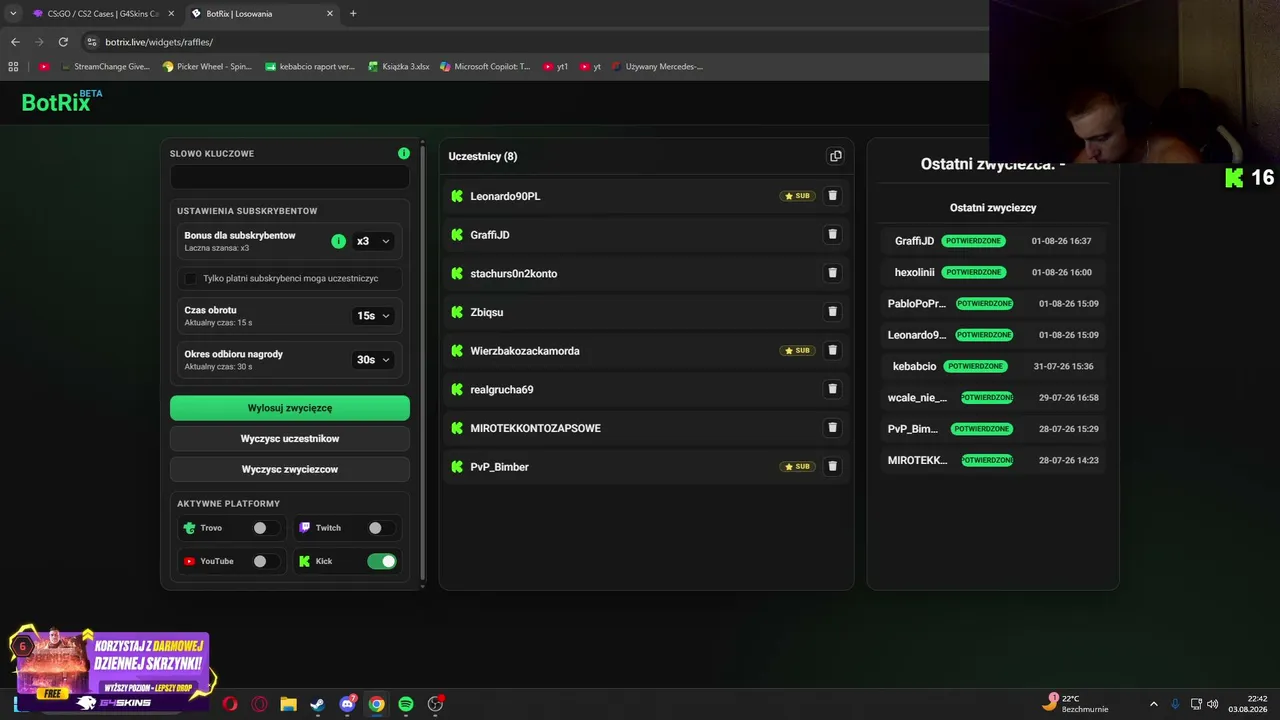1280x720 pixels.
Task: Click the Slowo kluczowe keyword input field
Action: (290, 177)
